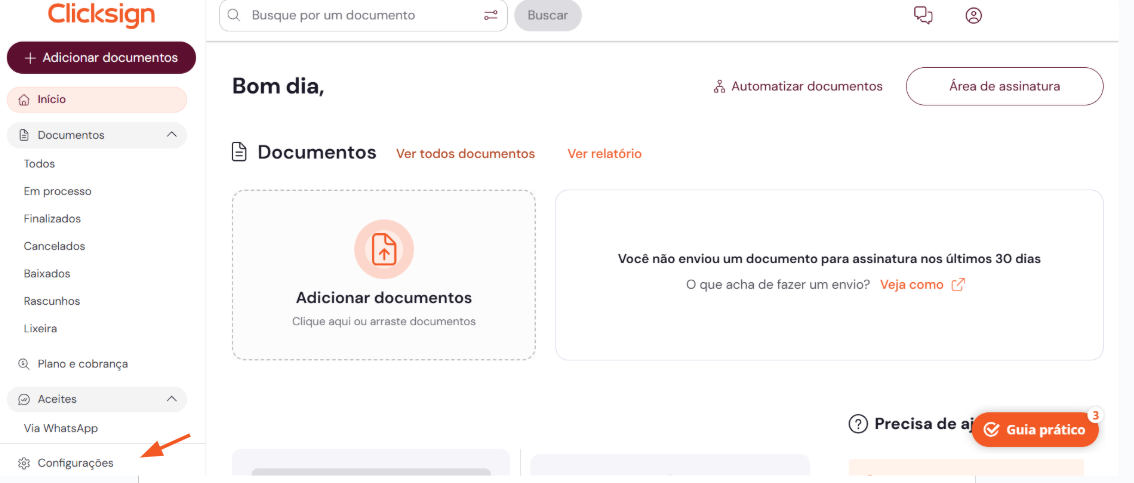
Task: Click the upload document circle icon
Action: click(x=384, y=249)
